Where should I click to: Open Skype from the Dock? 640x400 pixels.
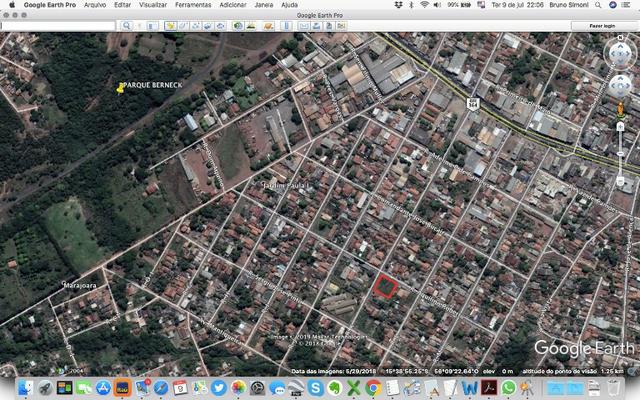tap(316, 388)
